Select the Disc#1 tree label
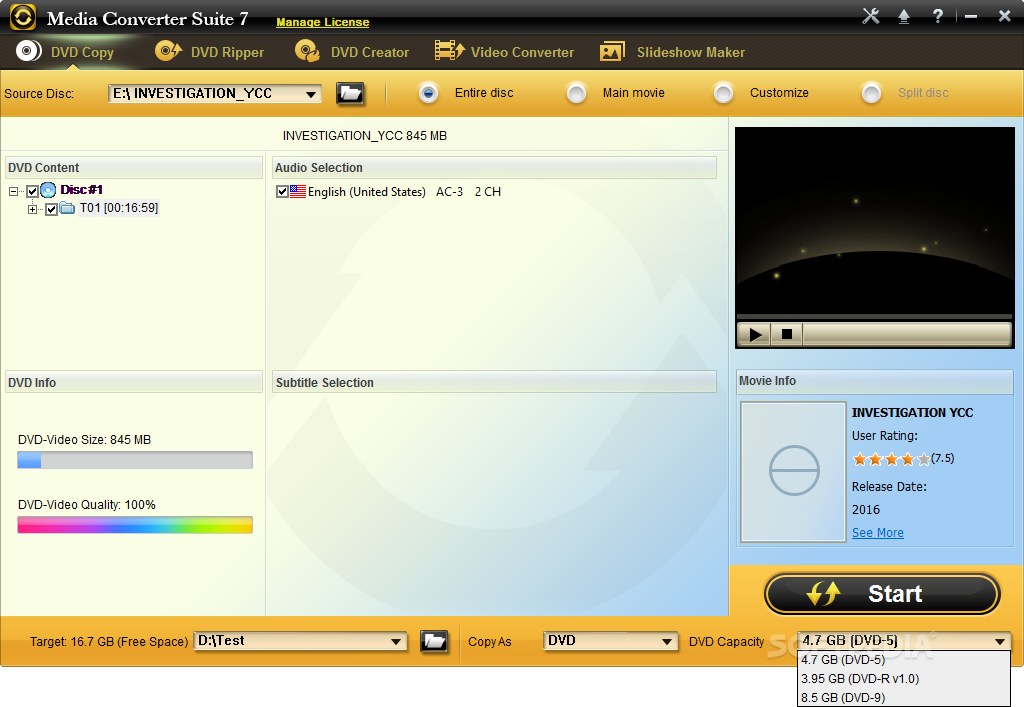The width and height of the screenshot is (1024, 707). pyautogui.click(x=81, y=190)
